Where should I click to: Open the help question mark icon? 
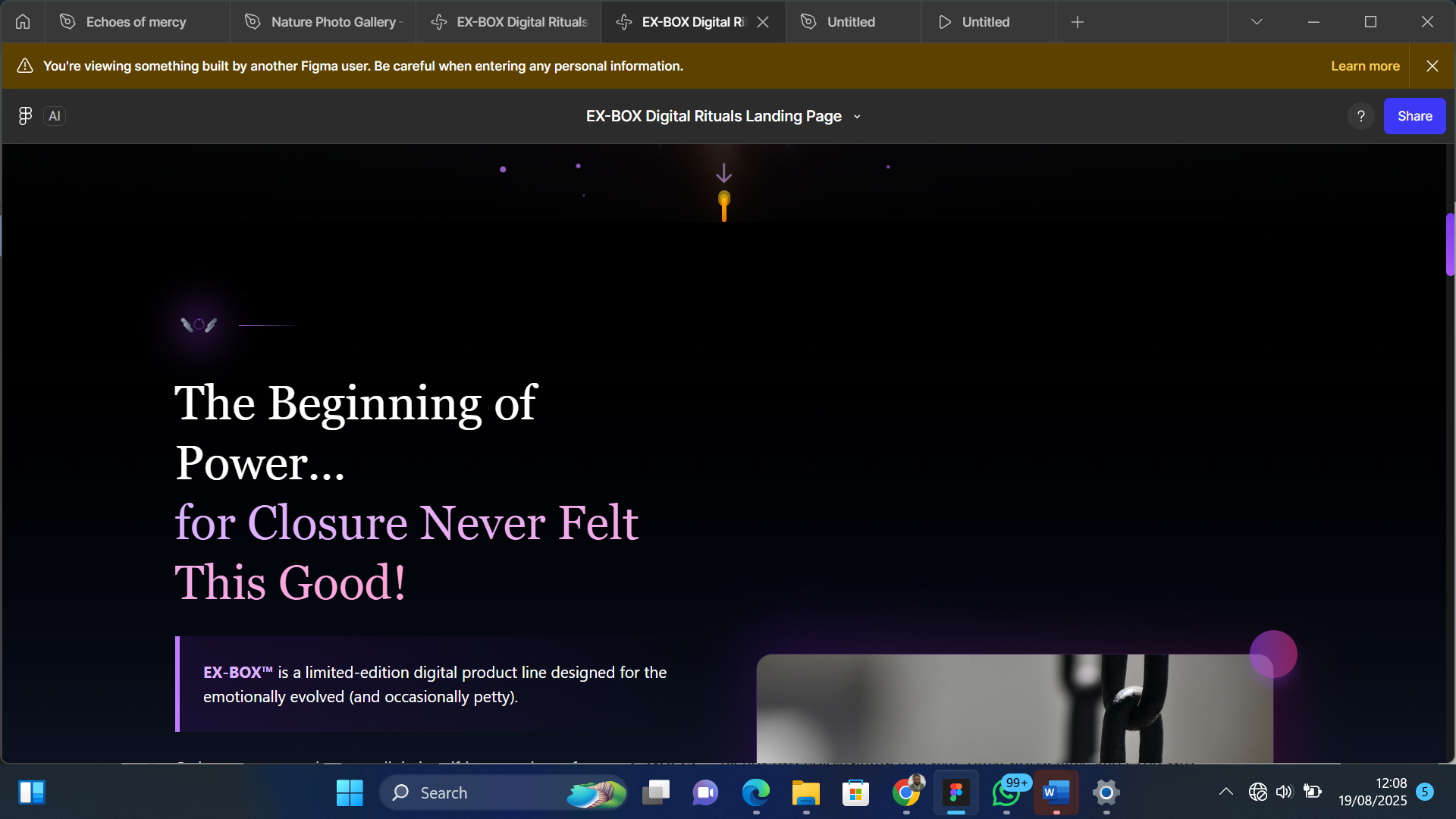click(1360, 116)
